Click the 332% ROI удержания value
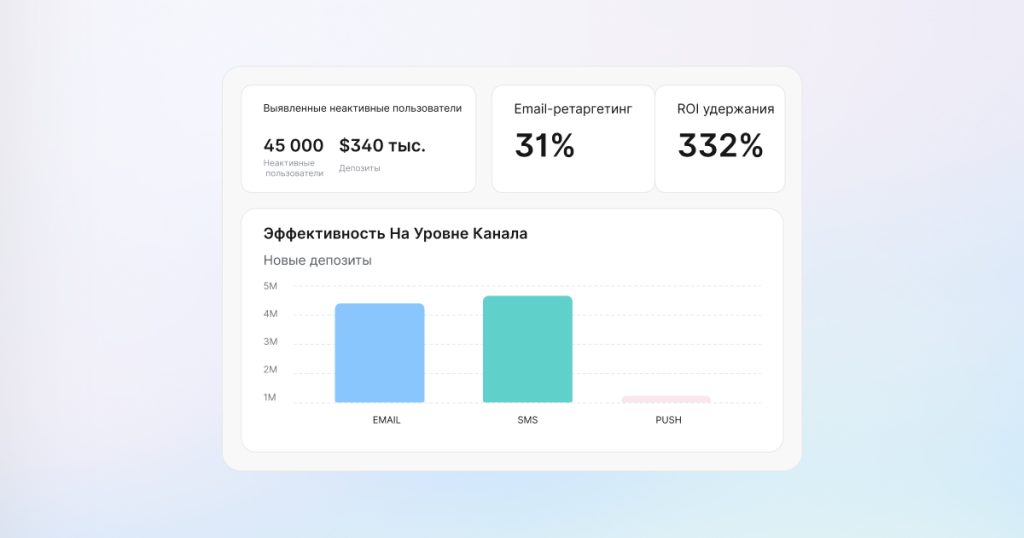The image size is (1024, 538). click(x=720, y=146)
